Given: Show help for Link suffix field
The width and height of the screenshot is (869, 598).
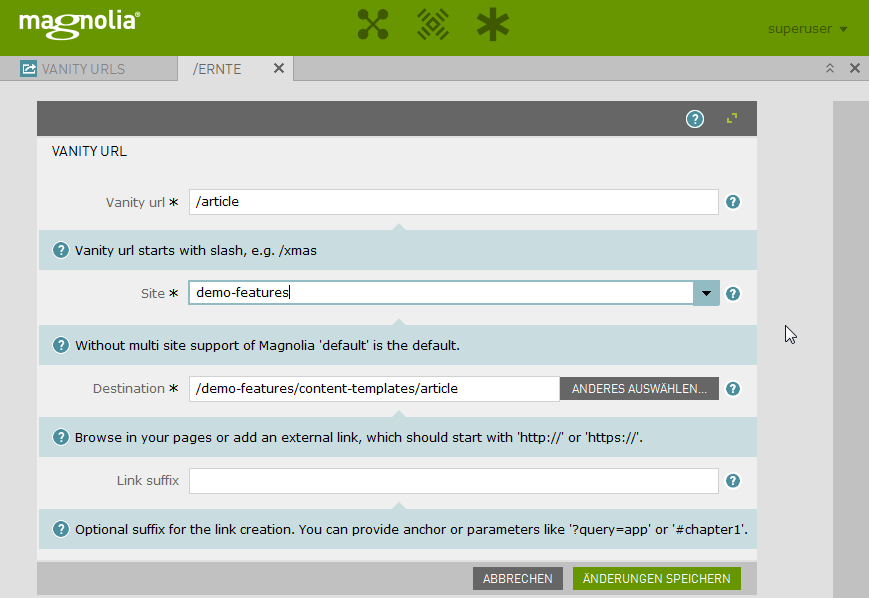Looking at the screenshot, I should pos(733,481).
